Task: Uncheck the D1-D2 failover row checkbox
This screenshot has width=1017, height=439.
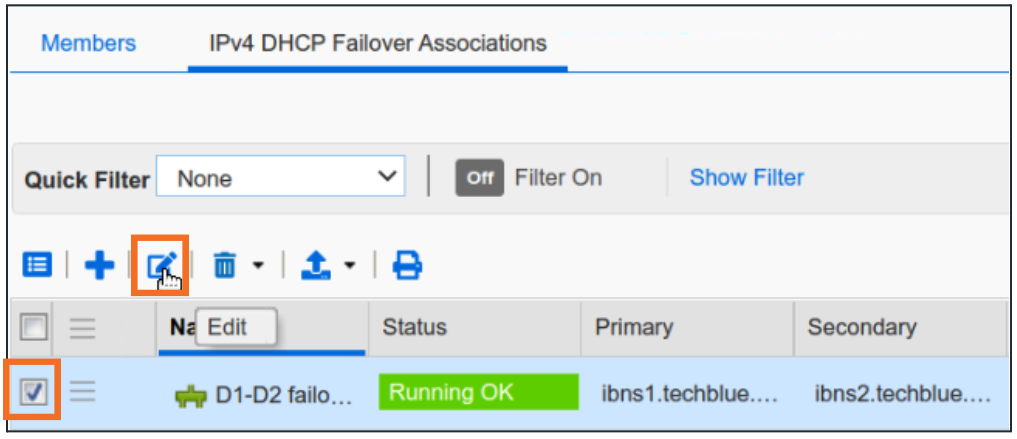Action: point(33,392)
